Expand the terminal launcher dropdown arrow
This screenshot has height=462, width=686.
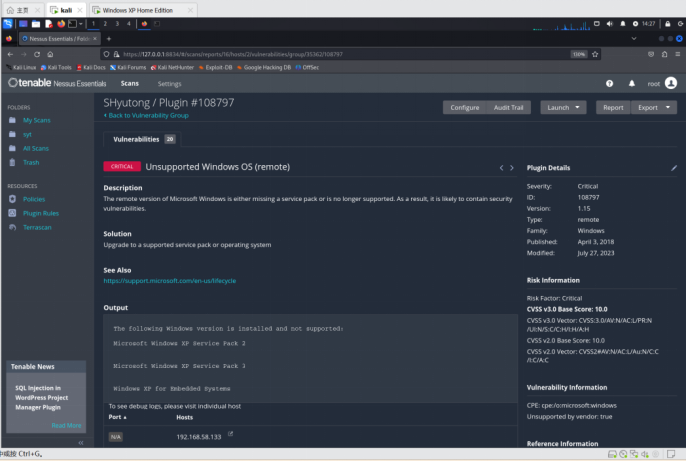click(x=81, y=24)
